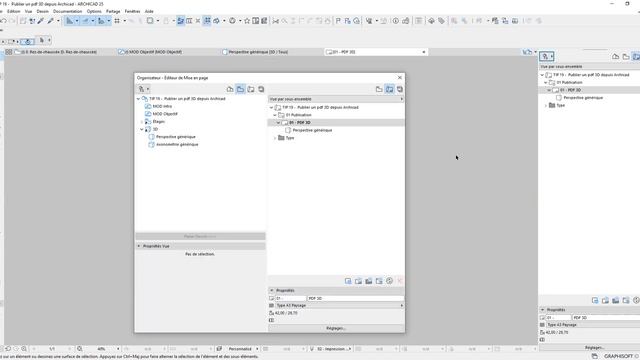Click Publisher Sets icon in Organizer right pane
The image size is (640, 360).
pos(400,89)
